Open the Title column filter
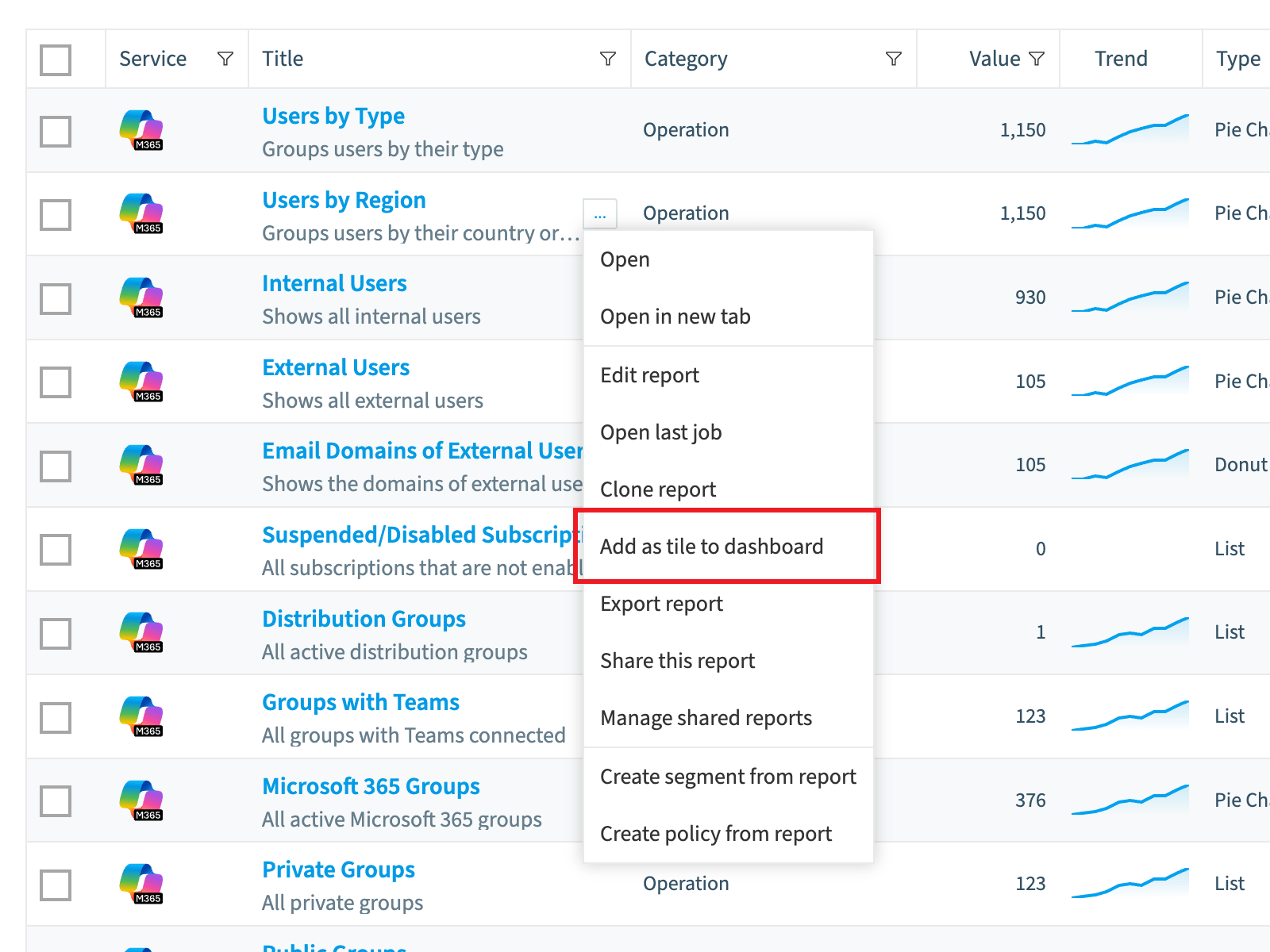The width and height of the screenshot is (1270, 952). [x=608, y=59]
